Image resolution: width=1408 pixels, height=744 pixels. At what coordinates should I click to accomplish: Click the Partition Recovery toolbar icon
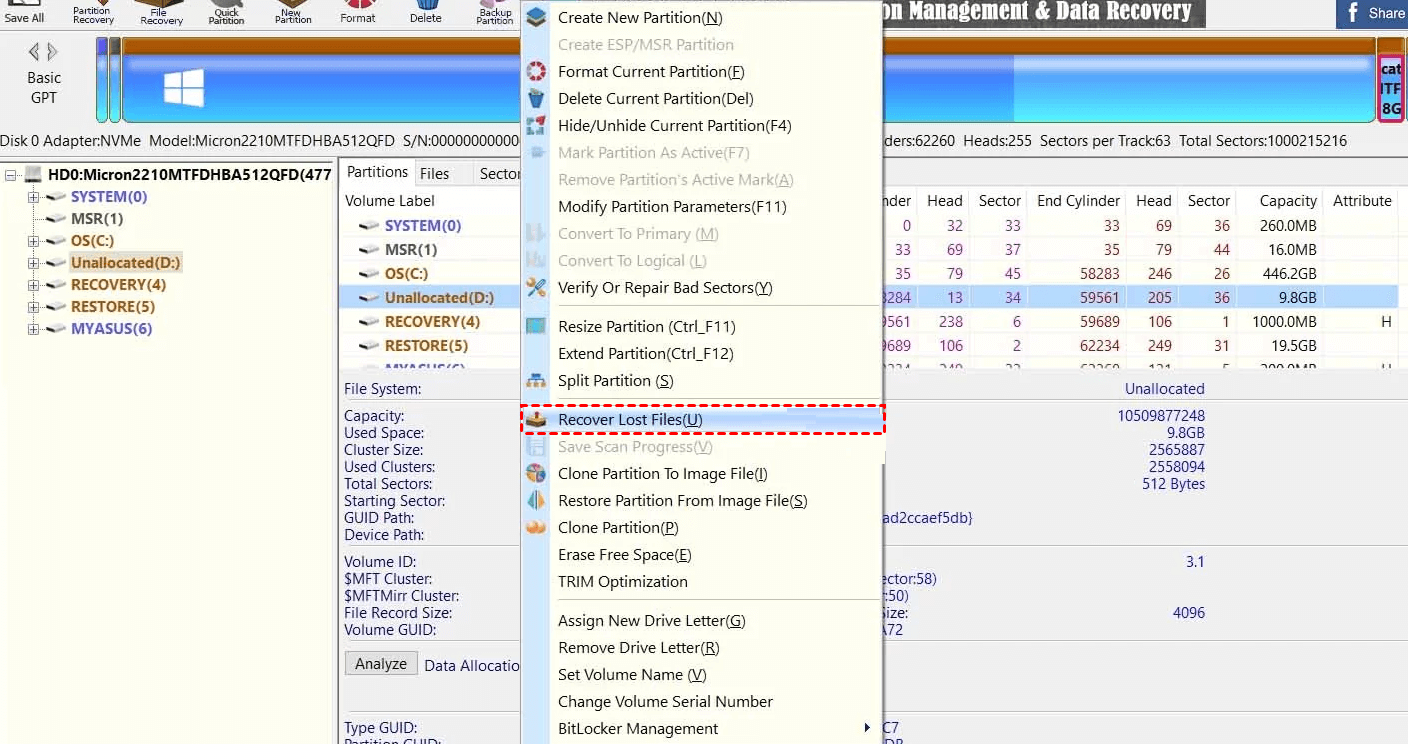click(x=92, y=12)
